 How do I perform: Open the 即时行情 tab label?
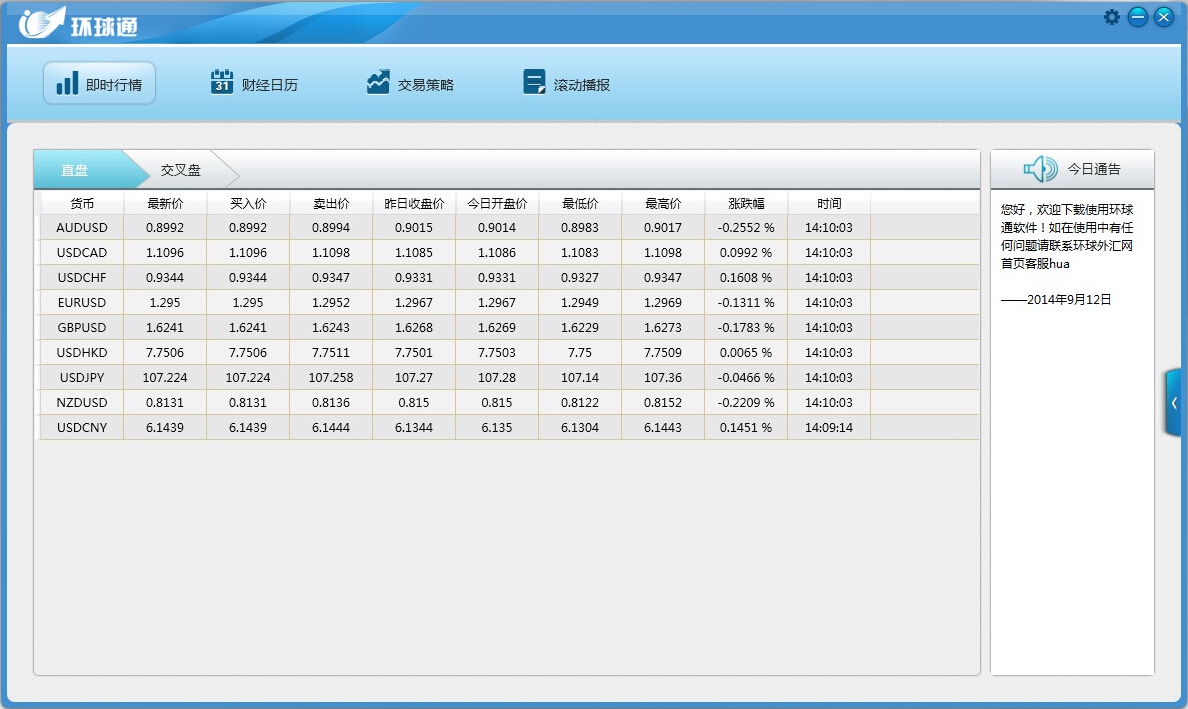pos(114,85)
